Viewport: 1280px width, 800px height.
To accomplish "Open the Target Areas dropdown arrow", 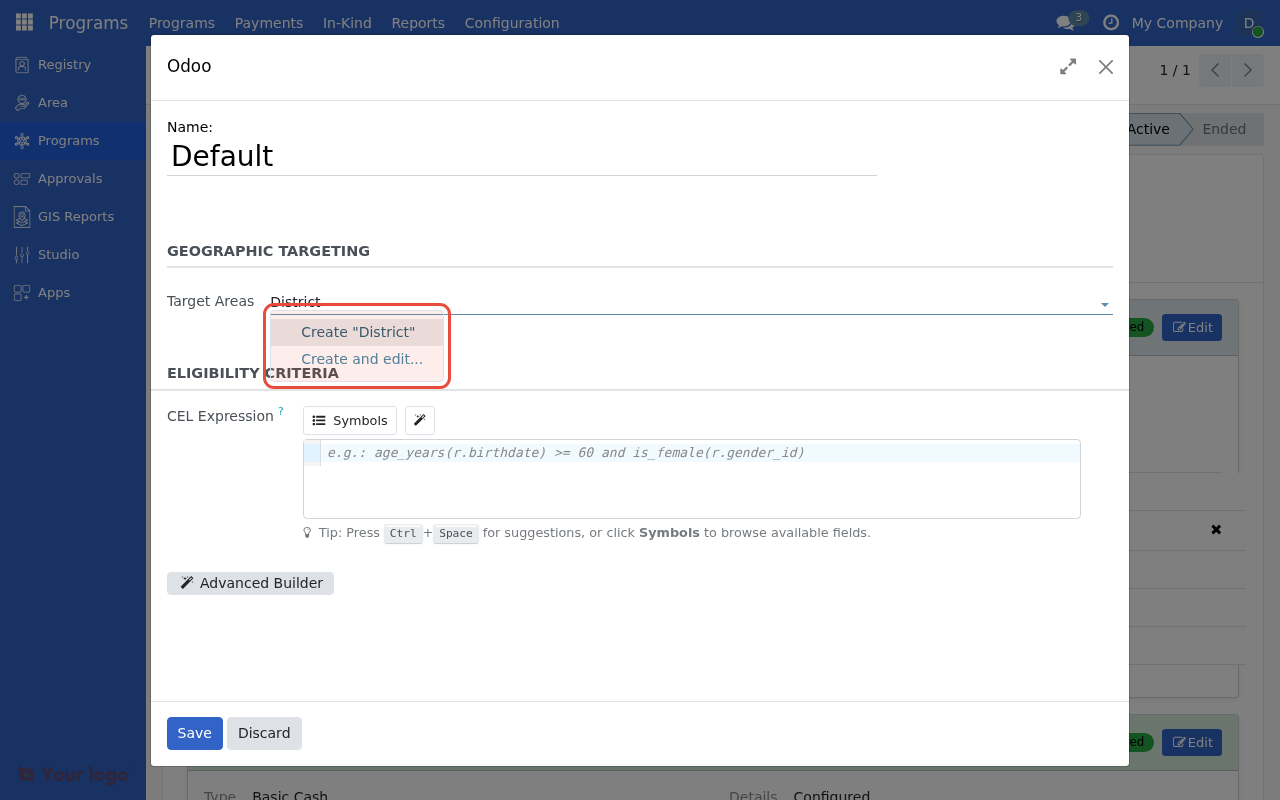I will point(1104,303).
